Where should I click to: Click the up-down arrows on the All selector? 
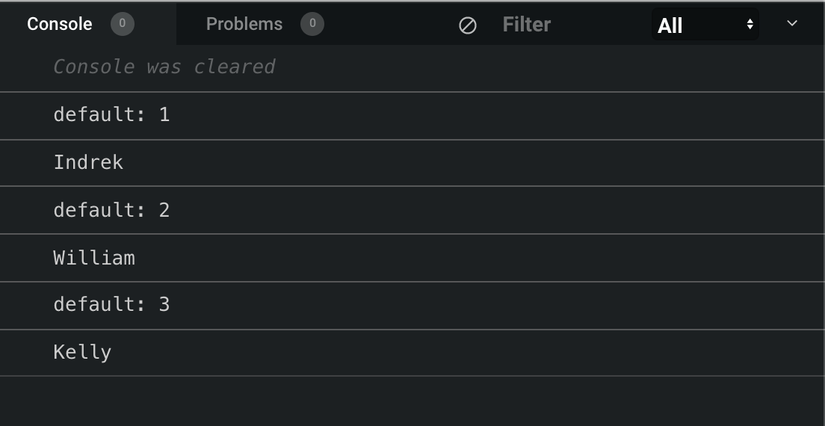coord(749,25)
